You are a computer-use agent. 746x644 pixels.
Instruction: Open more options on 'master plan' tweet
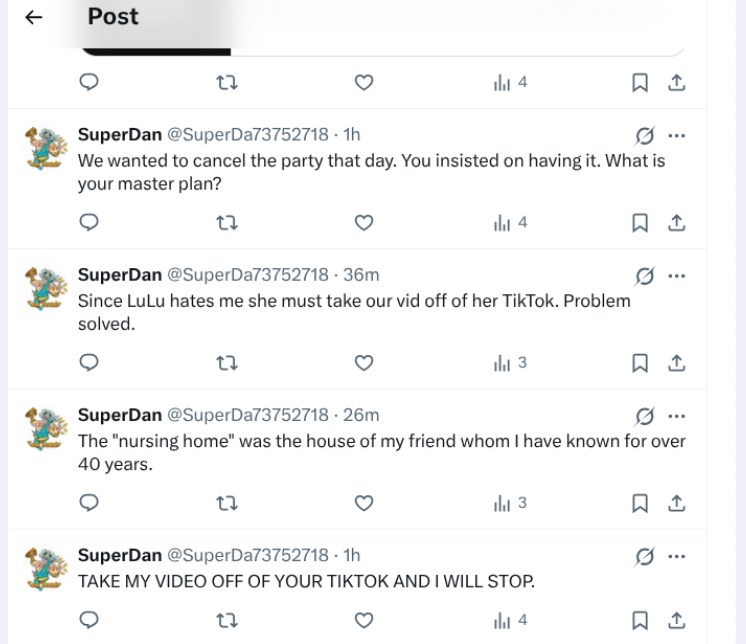677,135
